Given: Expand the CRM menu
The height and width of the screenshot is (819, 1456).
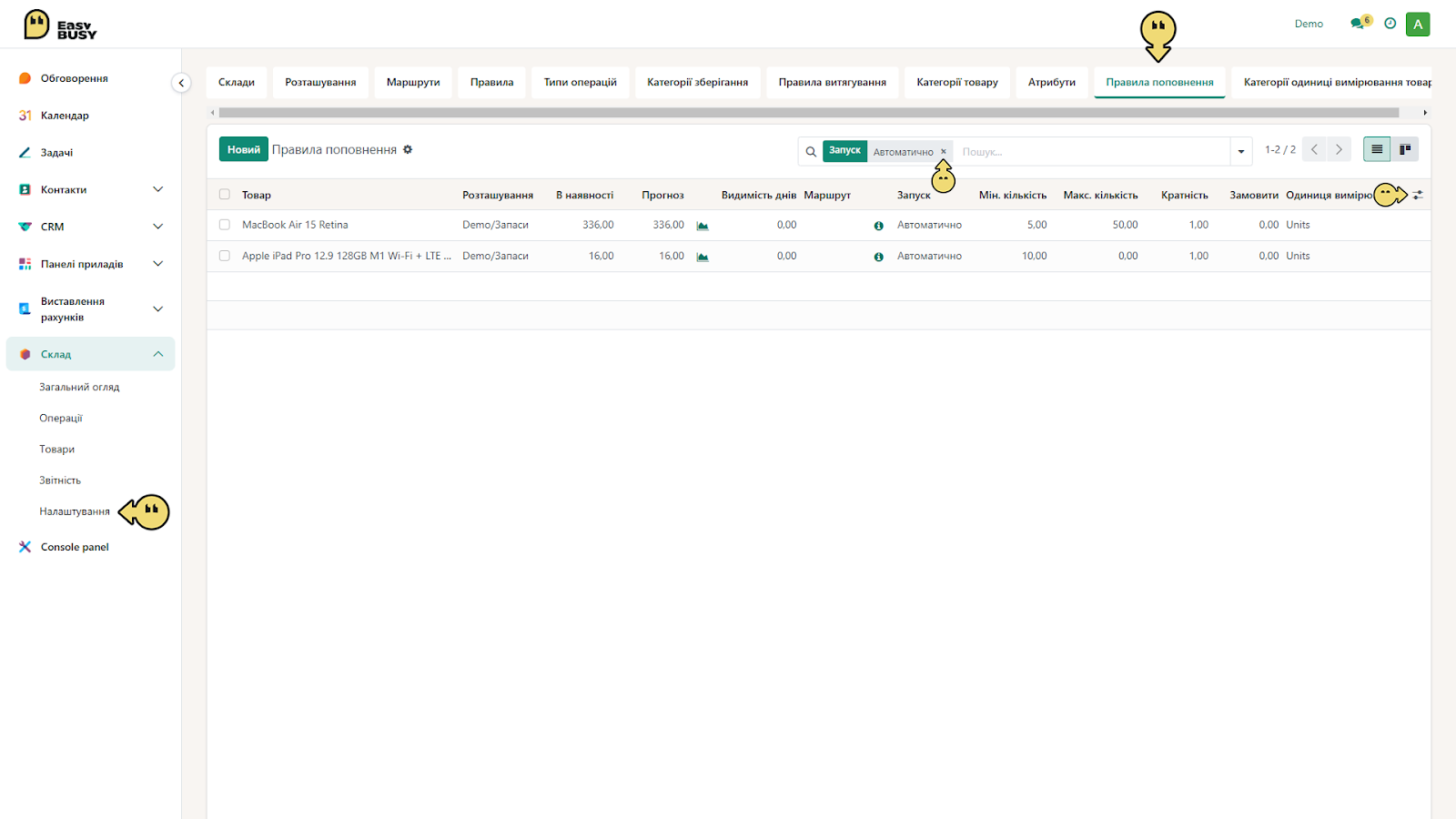Looking at the screenshot, I should (x=158, y=227).
